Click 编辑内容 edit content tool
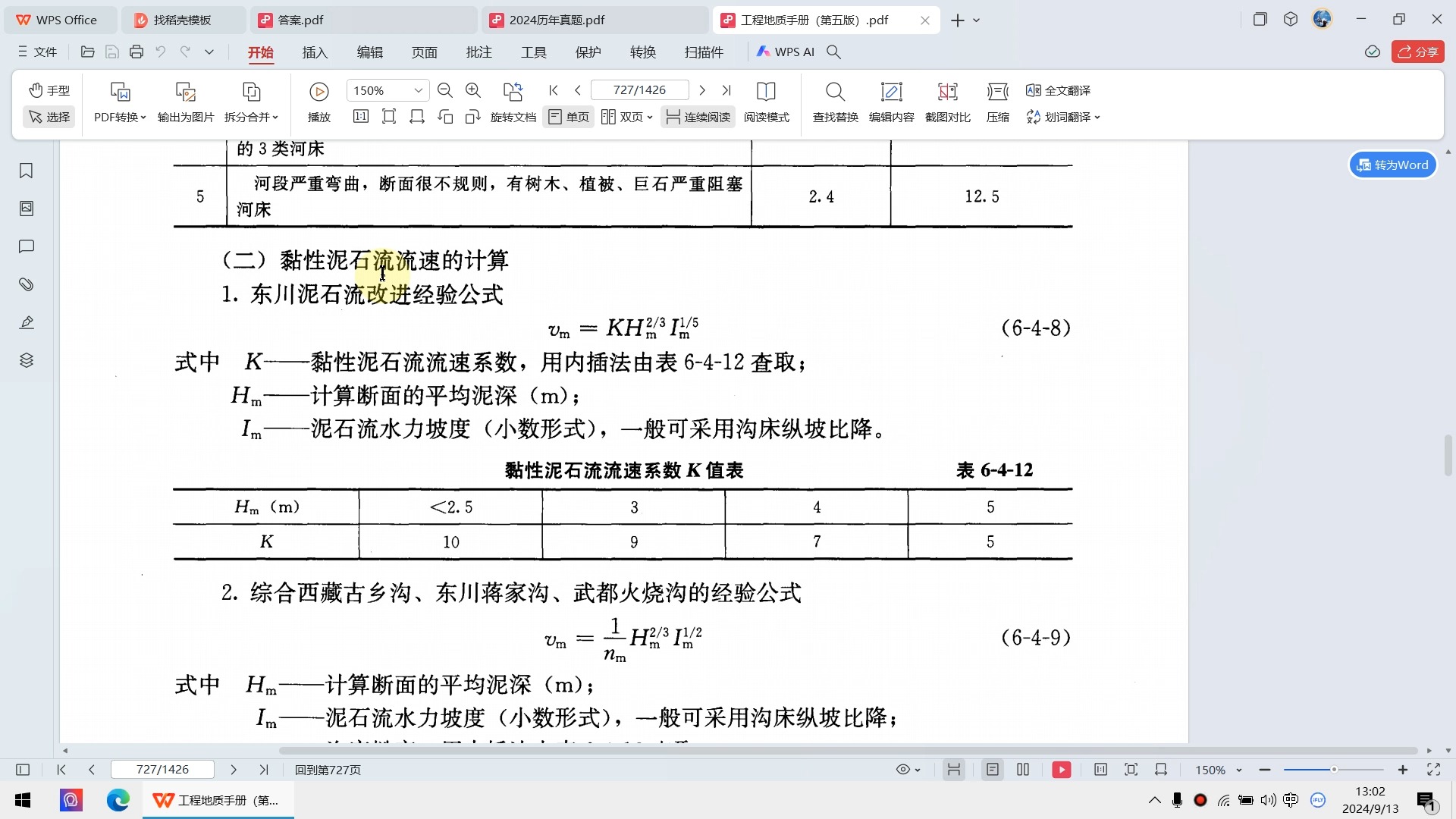The height and width of the screenshot is (819, 1456). tap(891, 102)
